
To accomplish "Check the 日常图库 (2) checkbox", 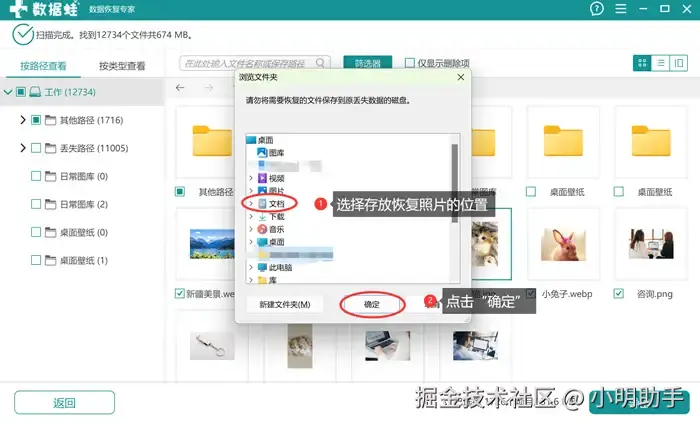I will pyautogui.click(x=36, y=204).
